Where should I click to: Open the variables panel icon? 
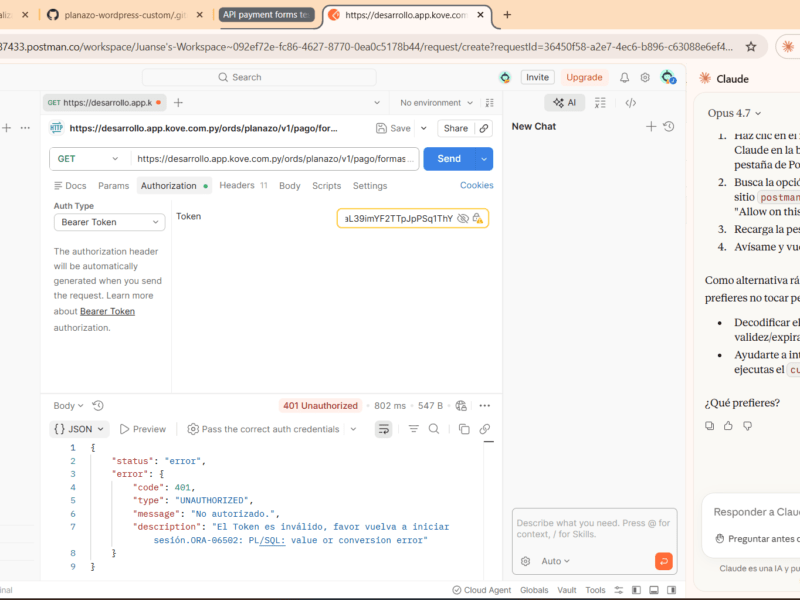600,103
